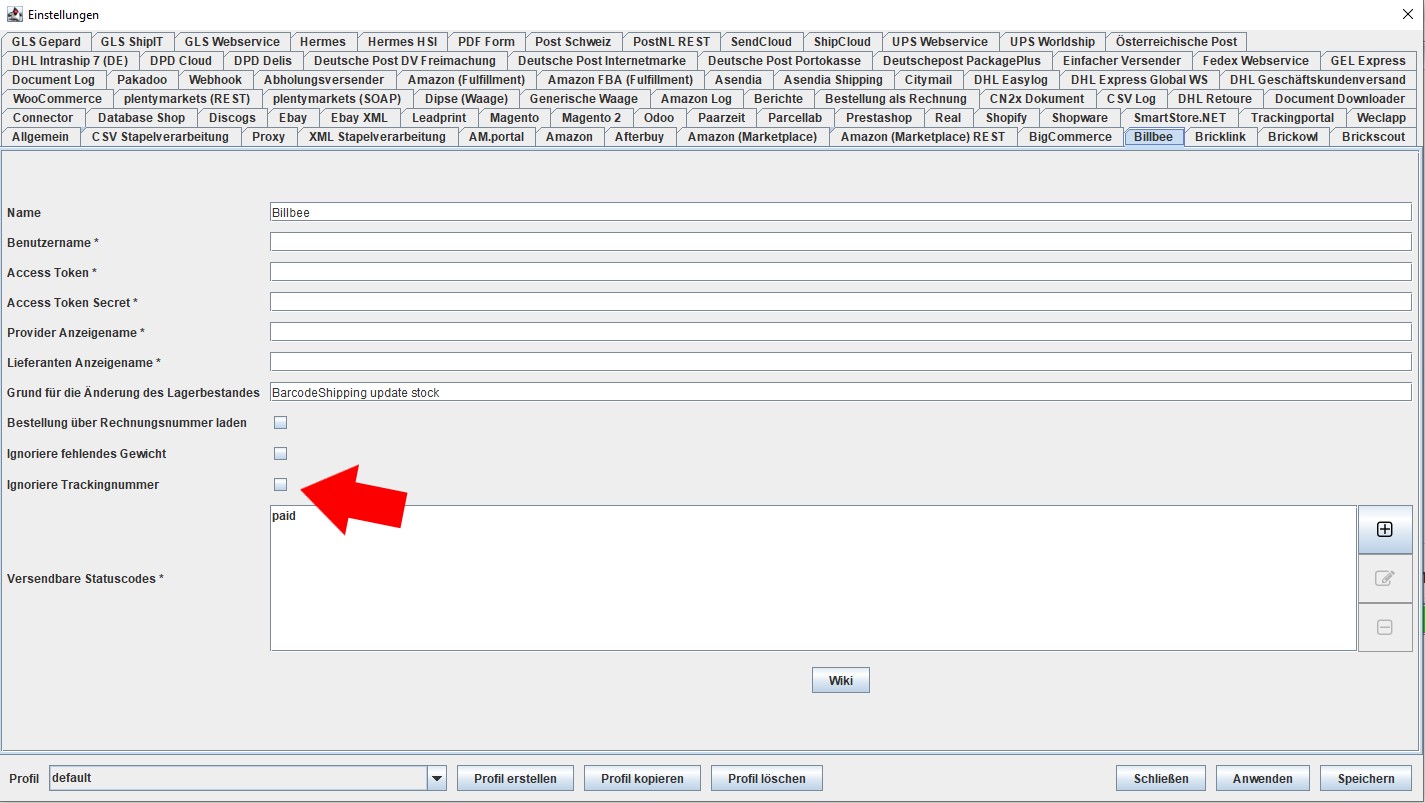Viewport: 1425px width, 803px height.
Task: Click Profil kopieren button
Action: (642, 778)
